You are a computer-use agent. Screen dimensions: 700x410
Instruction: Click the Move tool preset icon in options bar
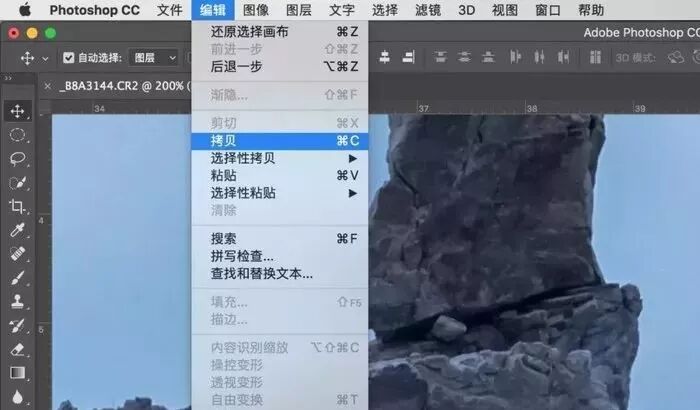(x=27, y=58)
